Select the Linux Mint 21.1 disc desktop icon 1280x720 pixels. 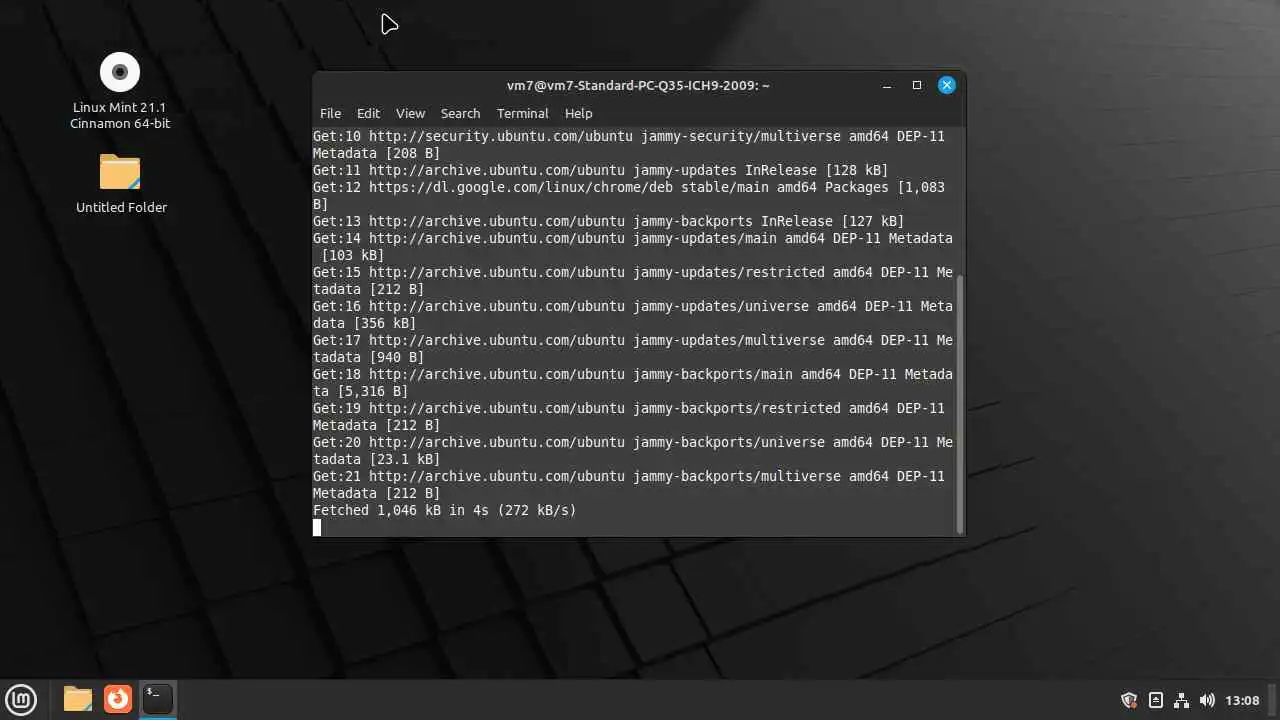[x=120, y=72]
